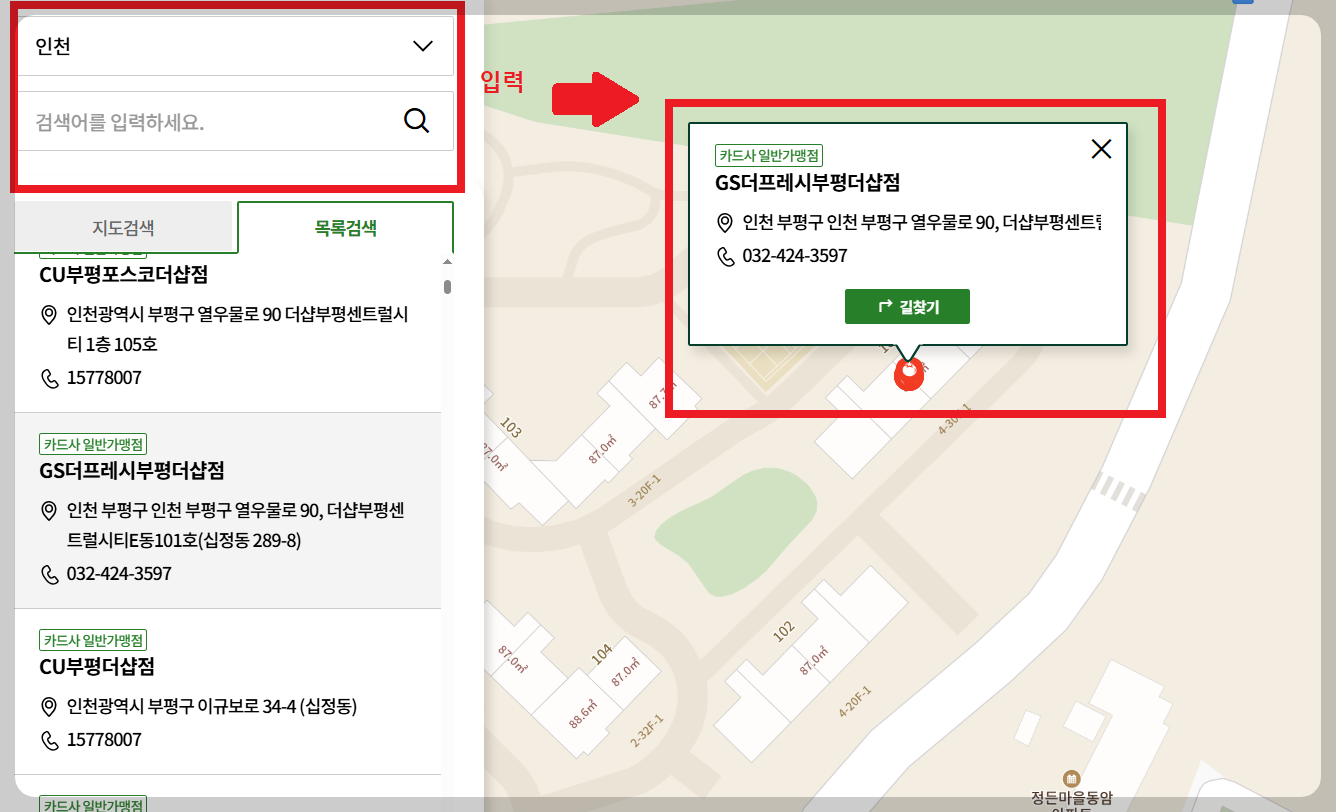This screenshot has height=812, width=1336.
Task: Click the list scrollbar thumb
Action: (x=447, y=287)
